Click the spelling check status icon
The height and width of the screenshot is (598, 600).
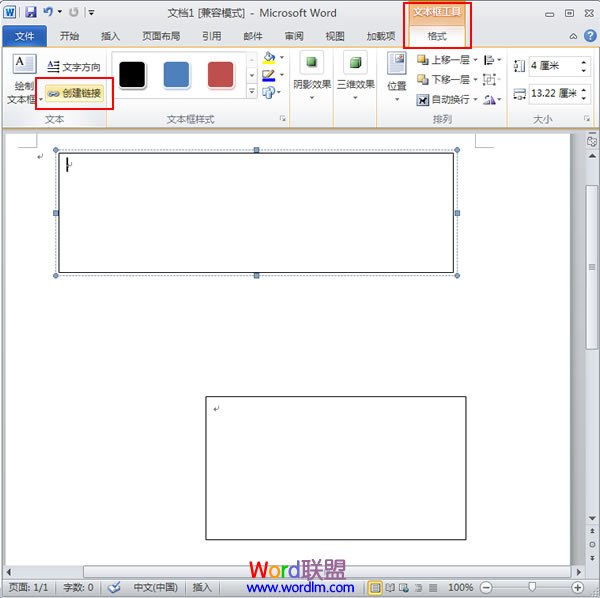point(114,587)
